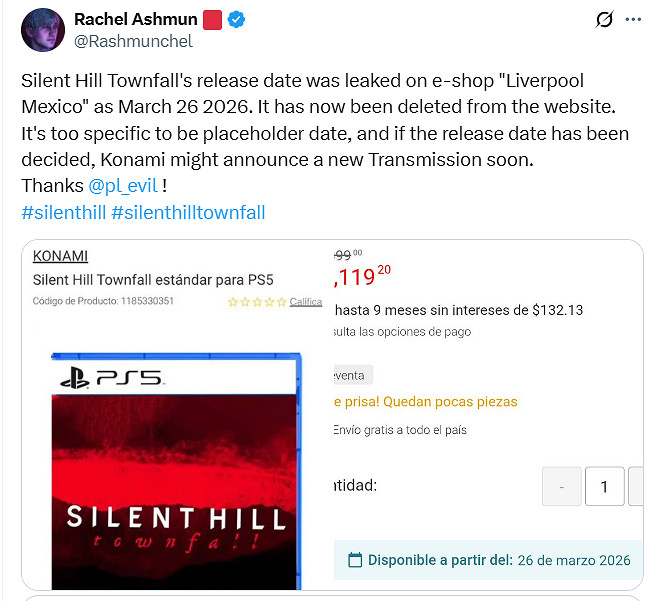This screenshot has height=601, width=659.
Task: Click the #silenthill hashtag
Action: (x=62, y=211)
